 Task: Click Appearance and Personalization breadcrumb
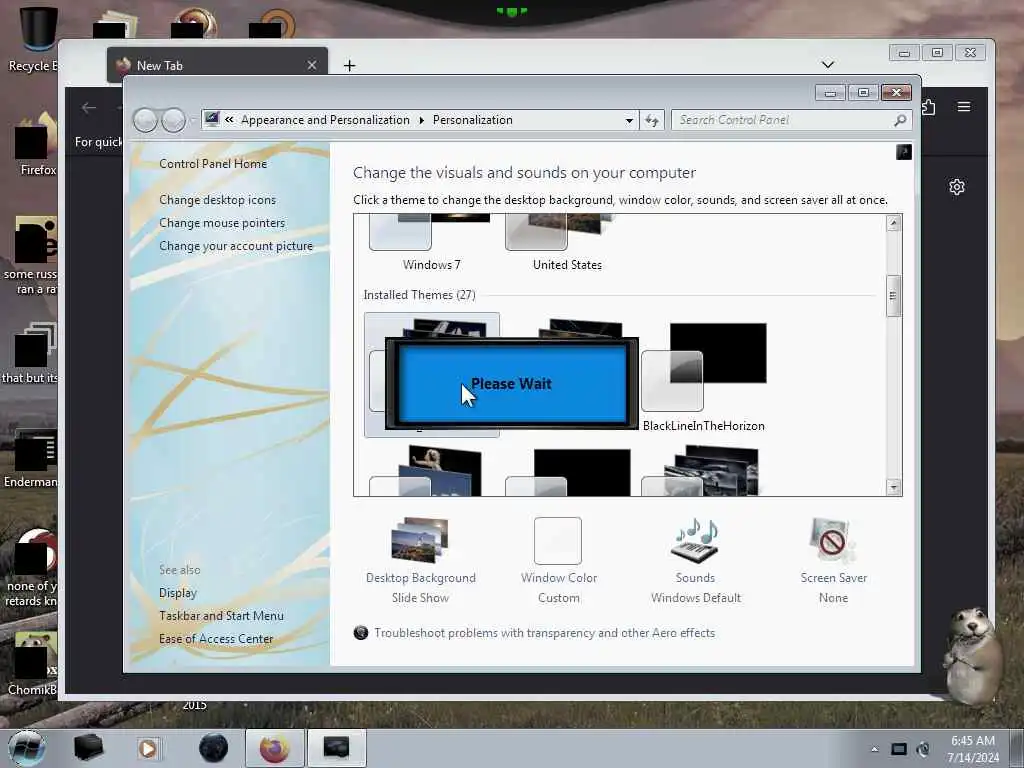point(325,120)
